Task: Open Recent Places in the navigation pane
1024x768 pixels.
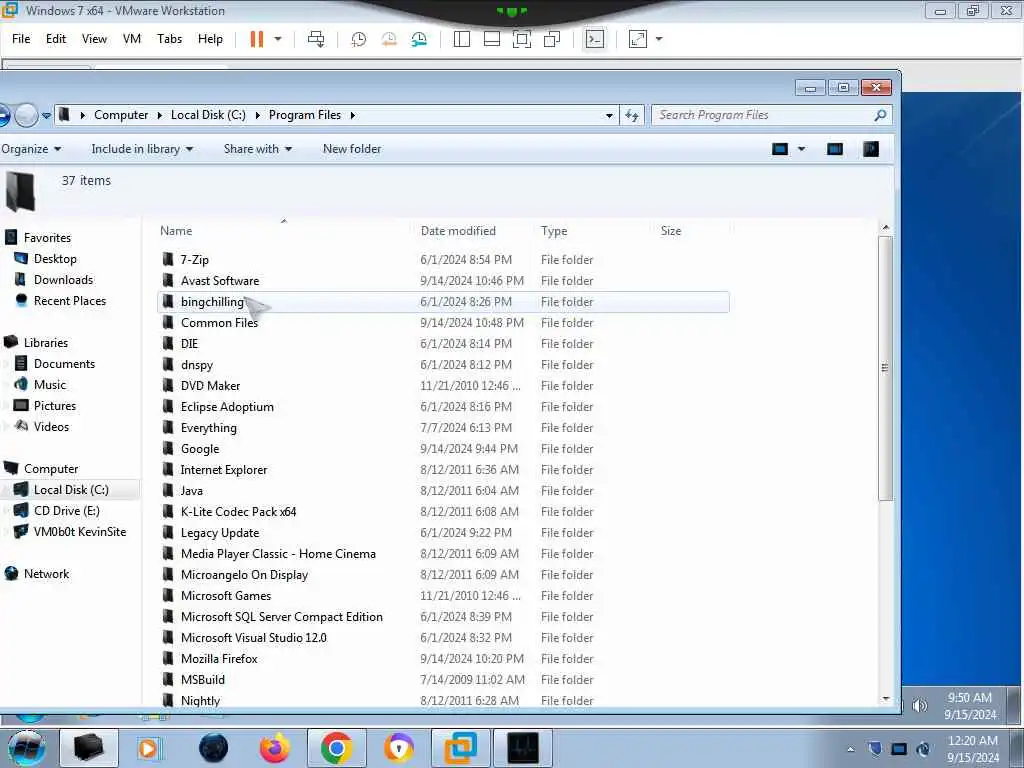Action: point(69,300)
